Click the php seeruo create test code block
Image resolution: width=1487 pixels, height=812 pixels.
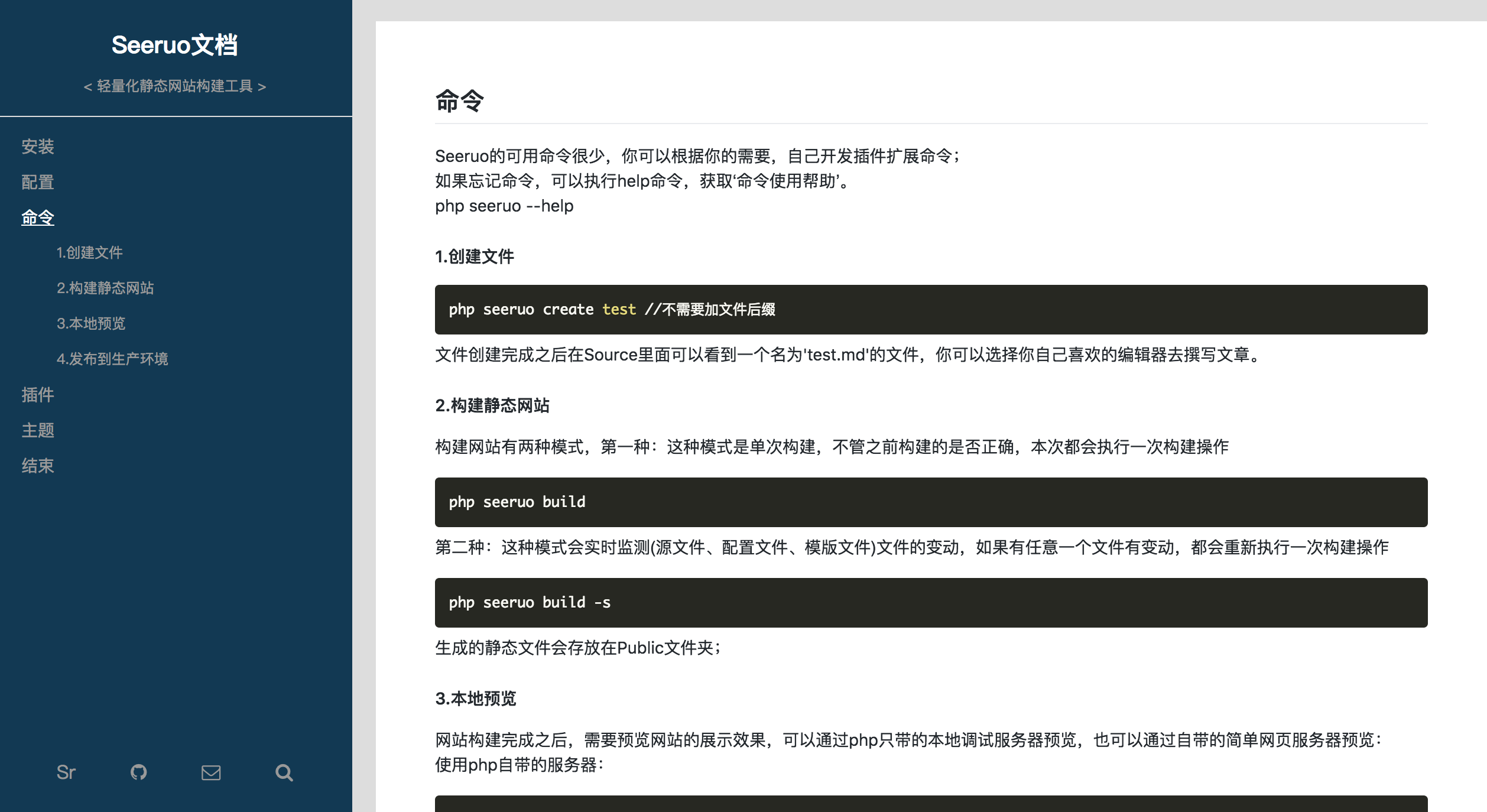pos(931,310)
